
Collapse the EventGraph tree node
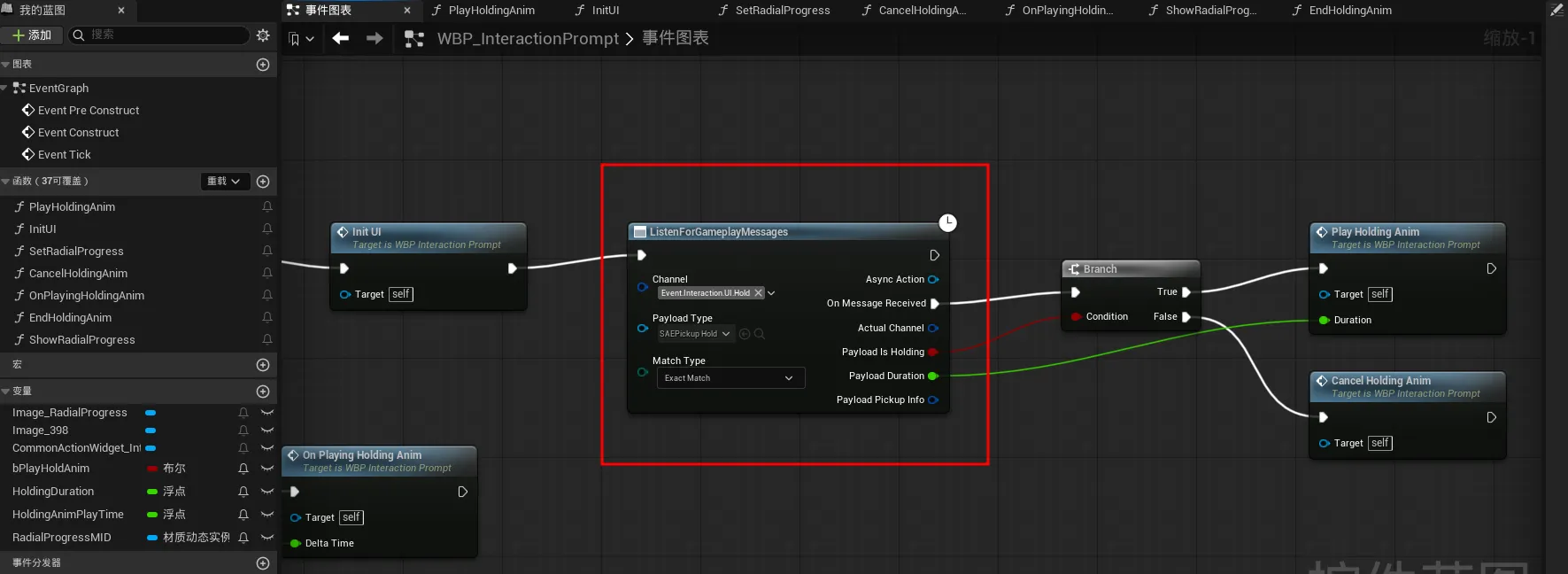coord(5,89)
